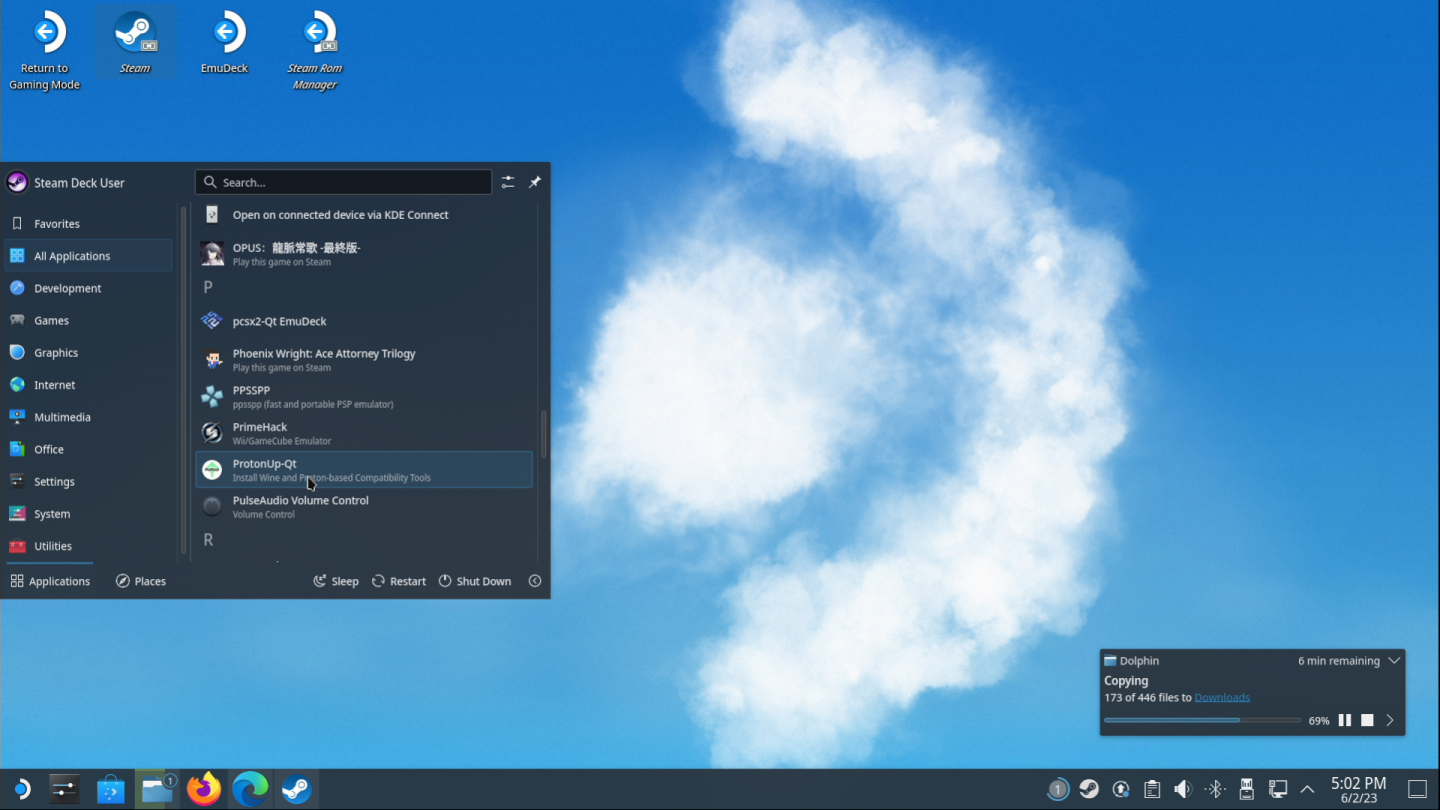This screenshot has height=810, width=1440.
Task: Click the updates tray icon
Action: tap(1121, 790)
